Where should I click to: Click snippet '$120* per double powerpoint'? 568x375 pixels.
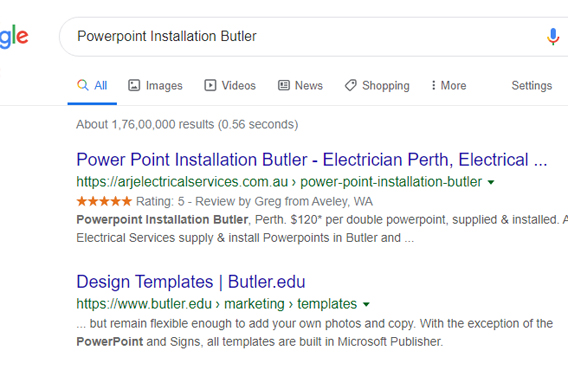coord(369,220)
